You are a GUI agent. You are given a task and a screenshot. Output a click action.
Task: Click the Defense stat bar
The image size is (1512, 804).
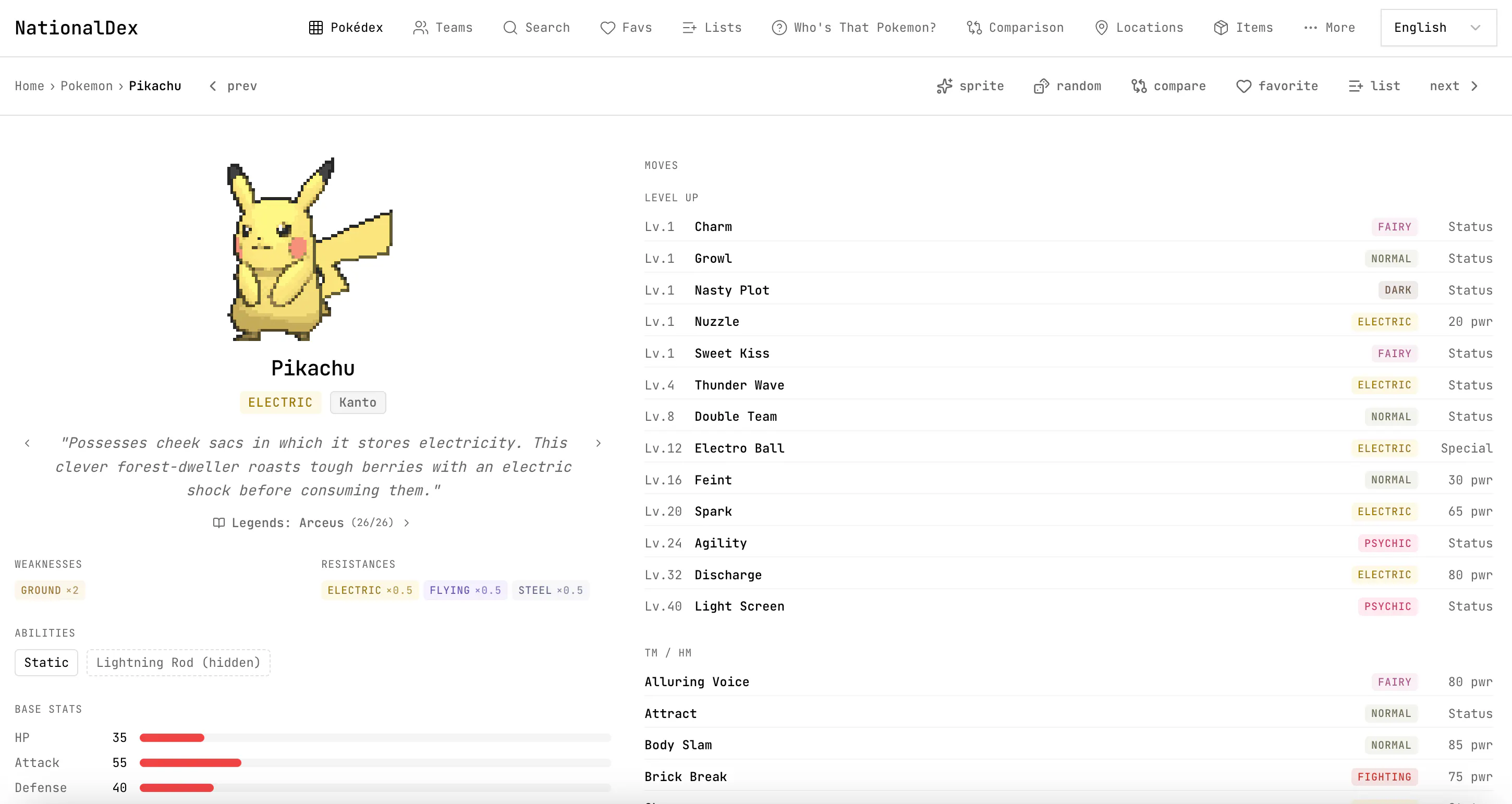pyautogui.click(x=375, y=788)
